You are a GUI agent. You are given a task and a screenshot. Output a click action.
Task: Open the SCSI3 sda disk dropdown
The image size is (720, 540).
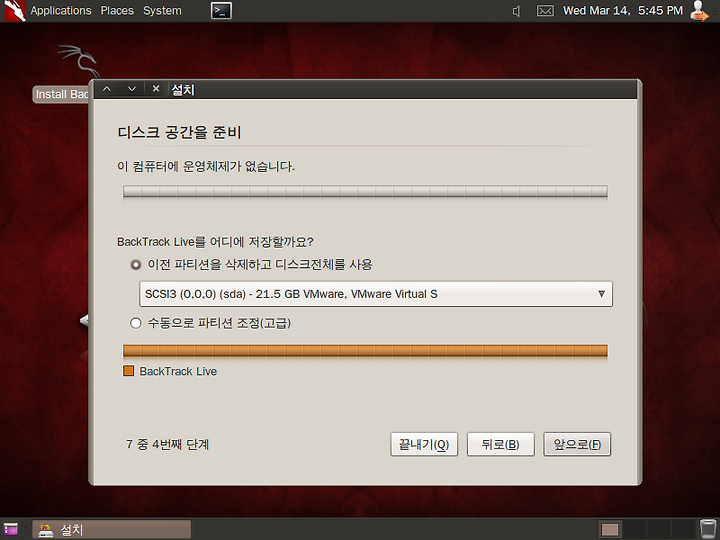[376, 294]
